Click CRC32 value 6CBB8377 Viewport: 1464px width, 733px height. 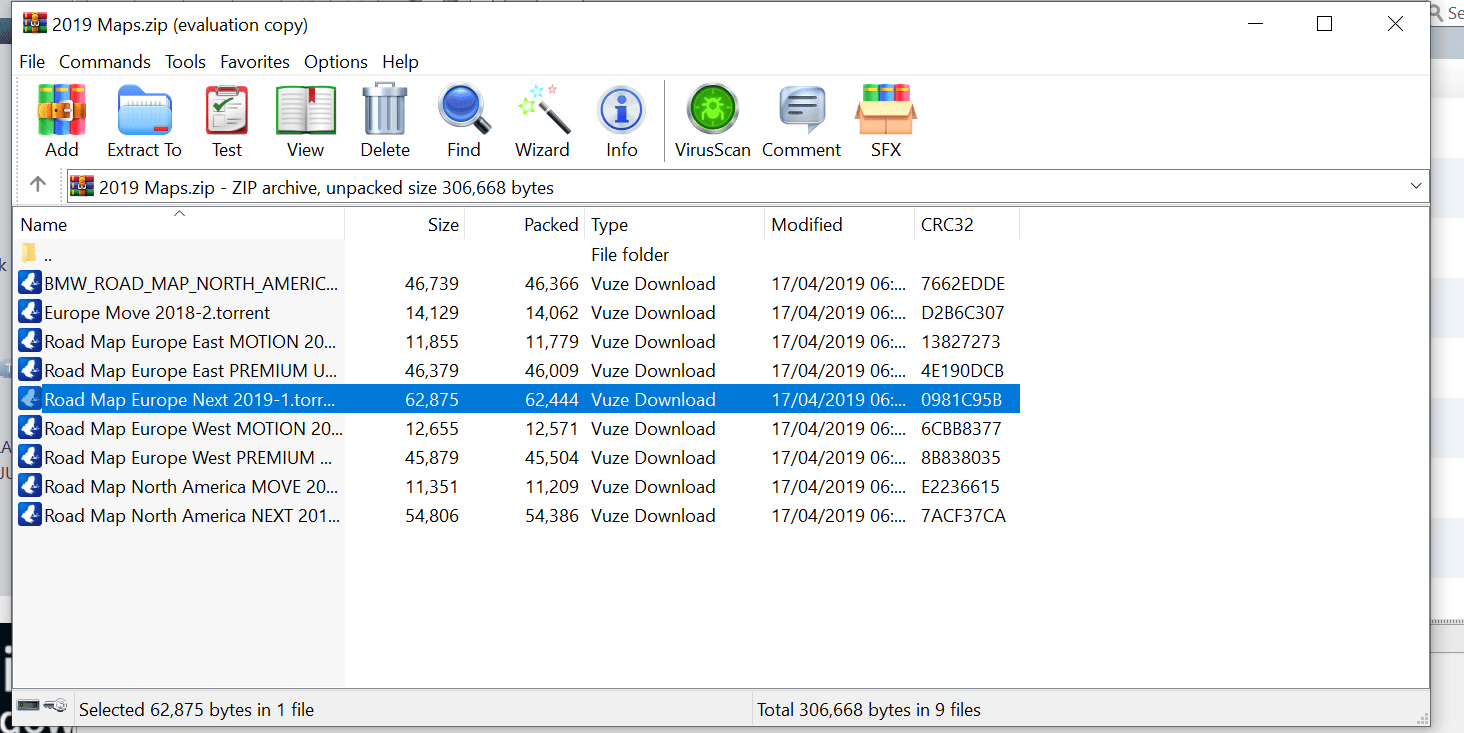[961, 429]
